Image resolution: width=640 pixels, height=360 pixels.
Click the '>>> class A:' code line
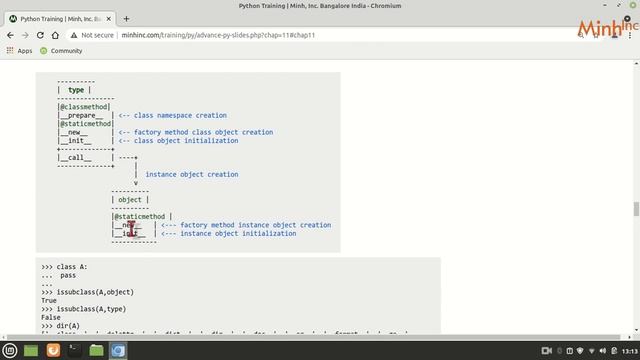[64, 267]
